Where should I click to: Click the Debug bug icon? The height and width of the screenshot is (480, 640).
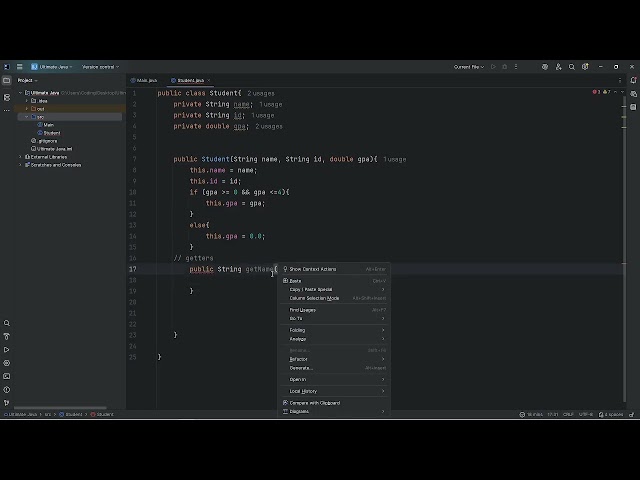tap(504, 67)
